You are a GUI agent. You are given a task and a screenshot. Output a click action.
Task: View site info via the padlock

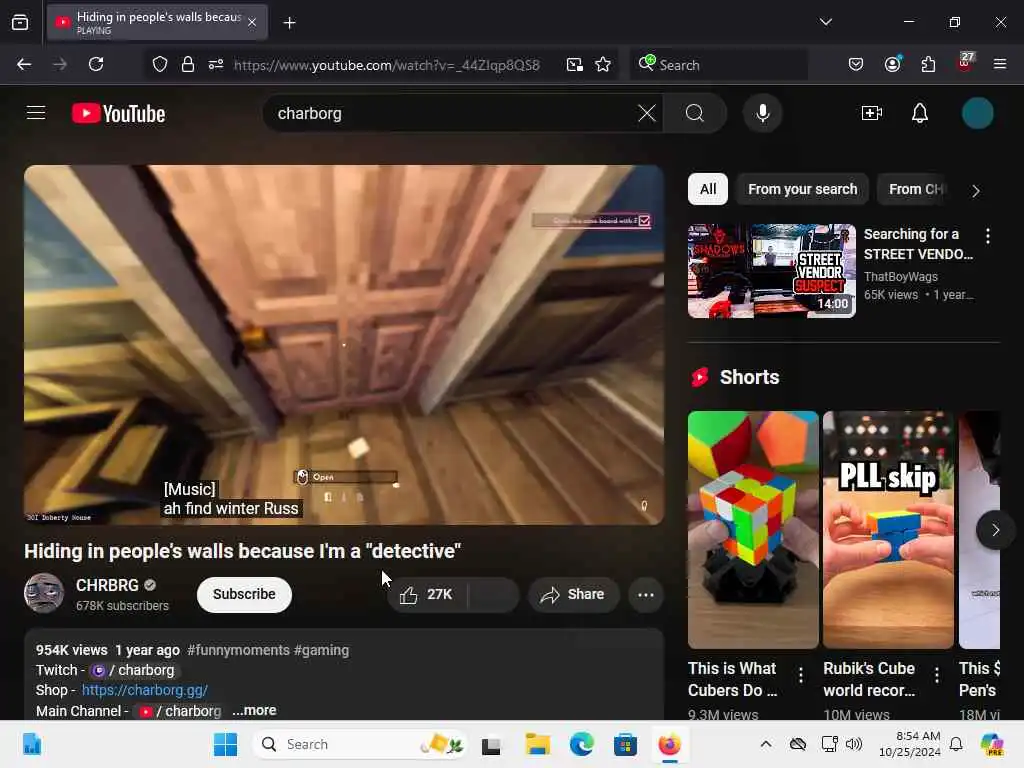pos(187,64)
